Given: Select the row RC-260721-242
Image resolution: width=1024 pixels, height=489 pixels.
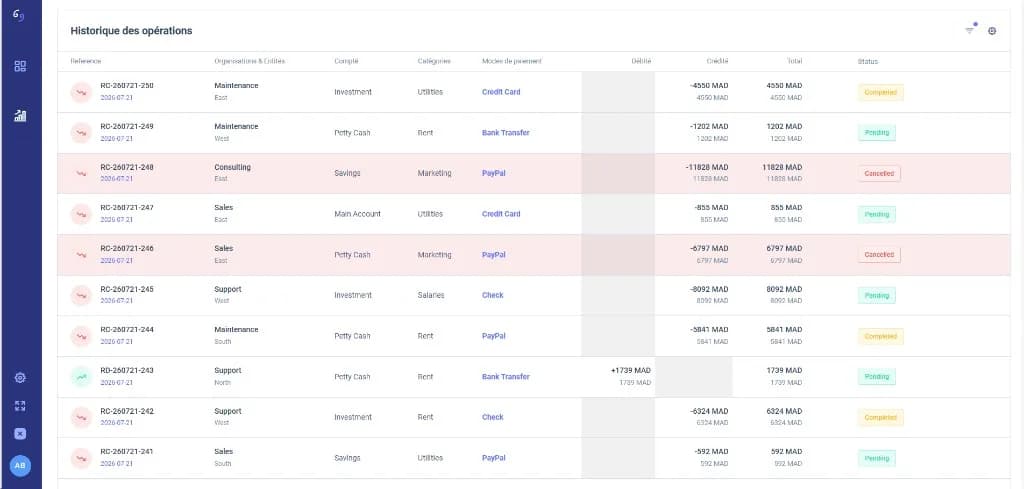Looking at the screenshot, I should (x=534, y=417).
